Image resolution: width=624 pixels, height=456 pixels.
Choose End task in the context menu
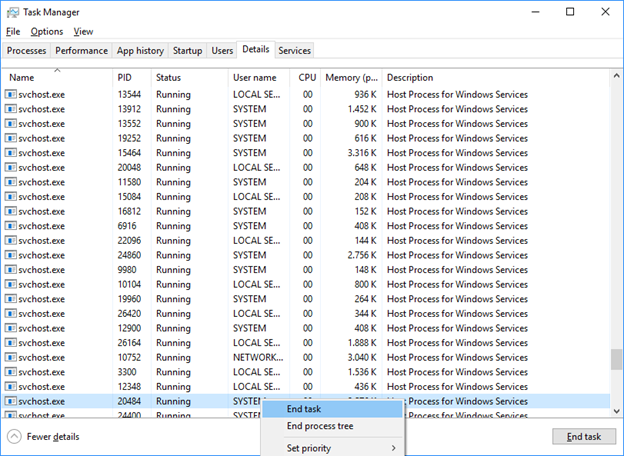(x=332, y=409)
